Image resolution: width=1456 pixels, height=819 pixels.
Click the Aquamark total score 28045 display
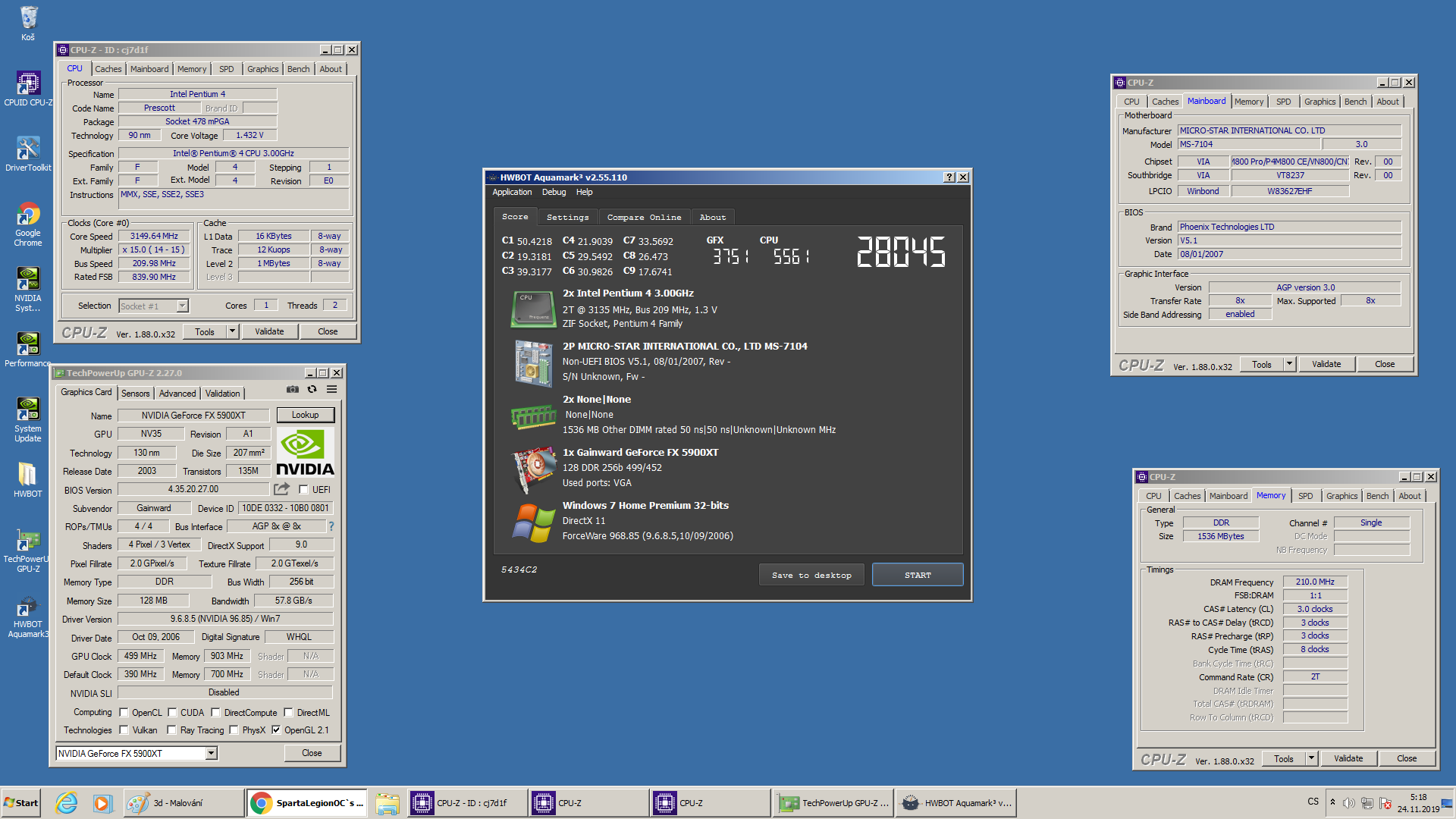(901, 252)
